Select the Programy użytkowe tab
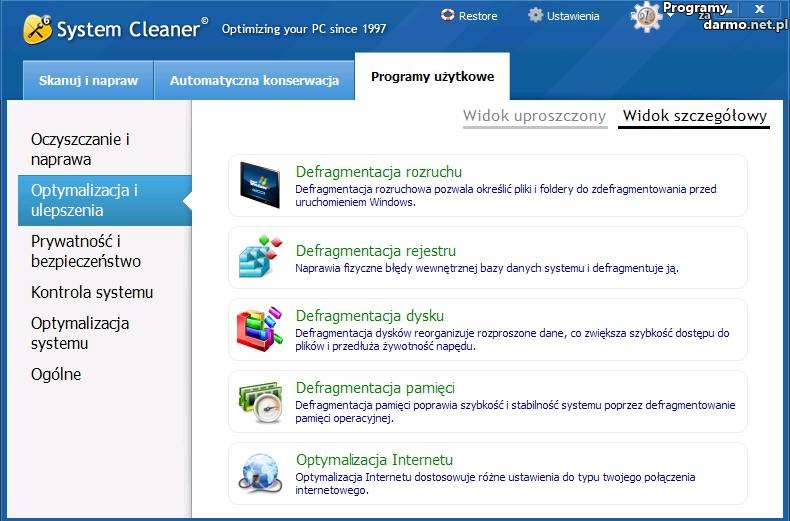 point(432,78)
